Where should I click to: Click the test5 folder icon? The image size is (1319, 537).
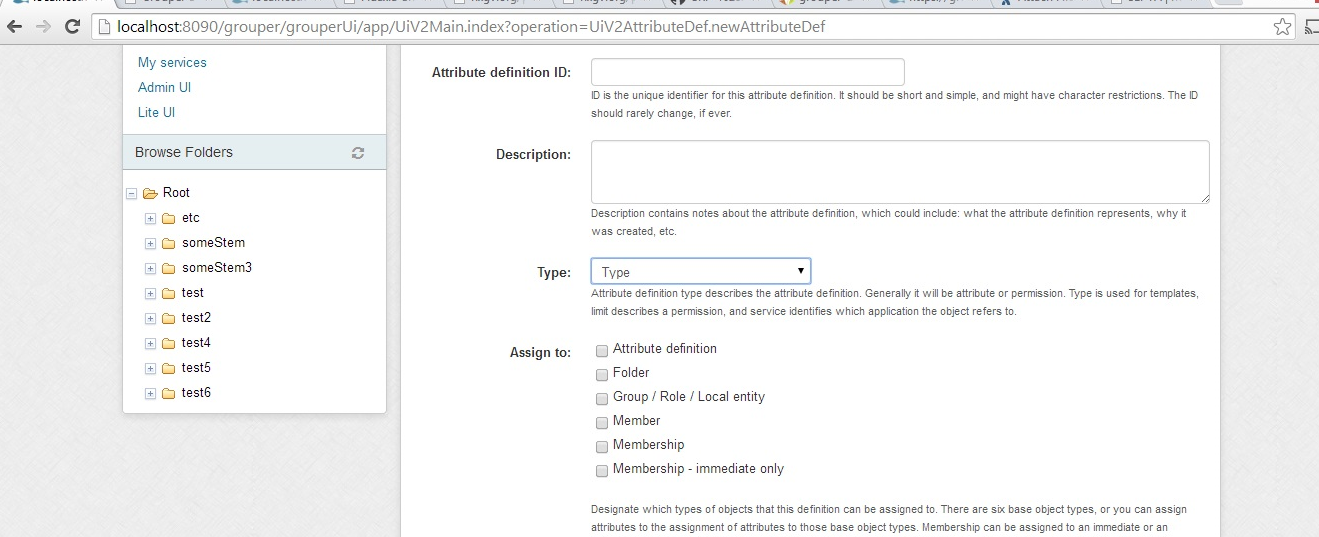[168, 368]
